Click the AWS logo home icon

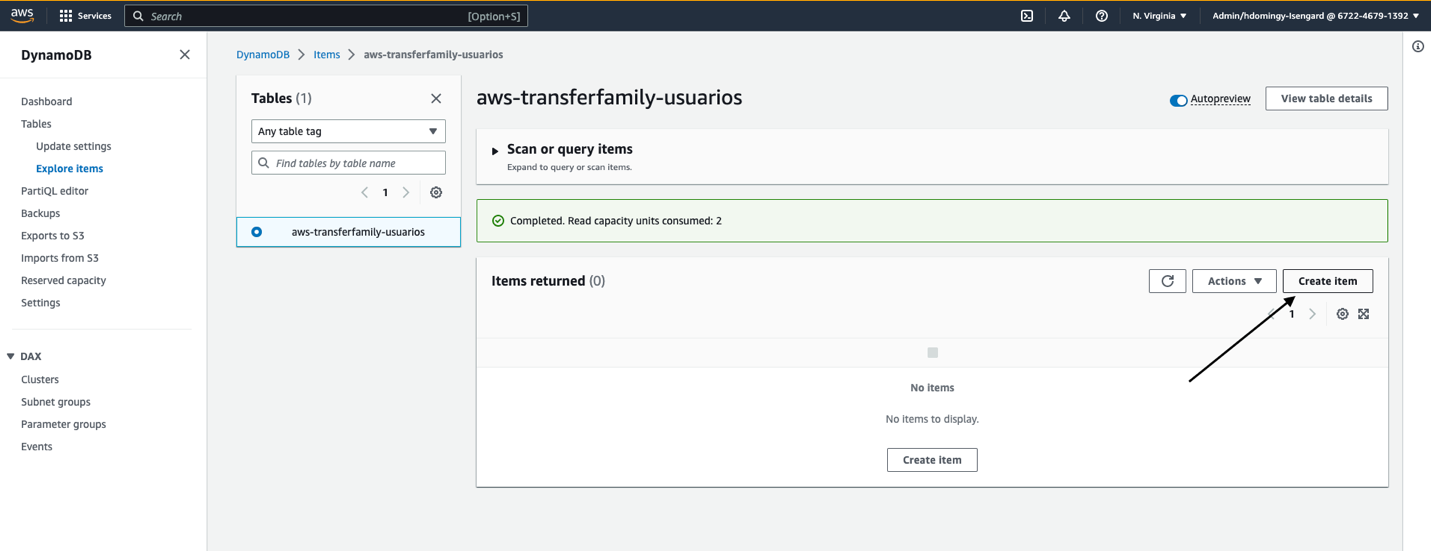tap(22, 15)
